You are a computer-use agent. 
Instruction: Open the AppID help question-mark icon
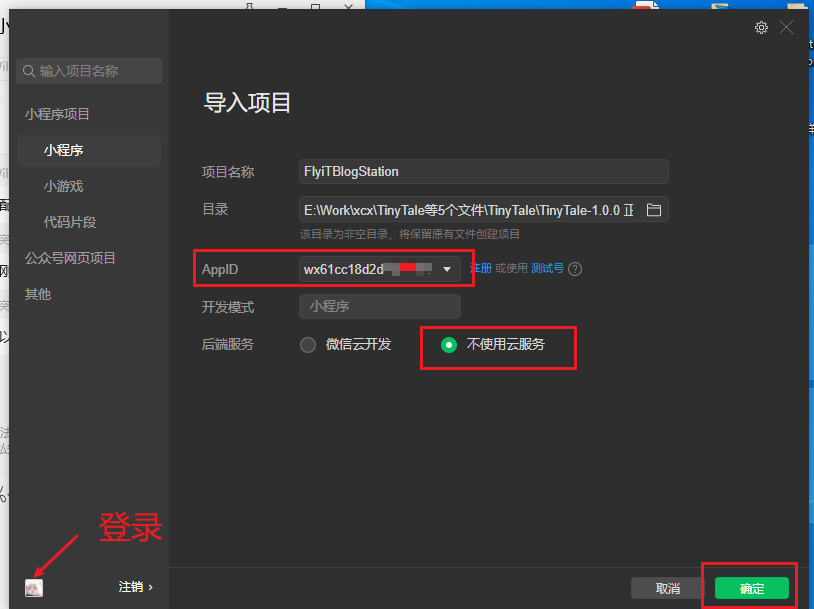[575, 269]
